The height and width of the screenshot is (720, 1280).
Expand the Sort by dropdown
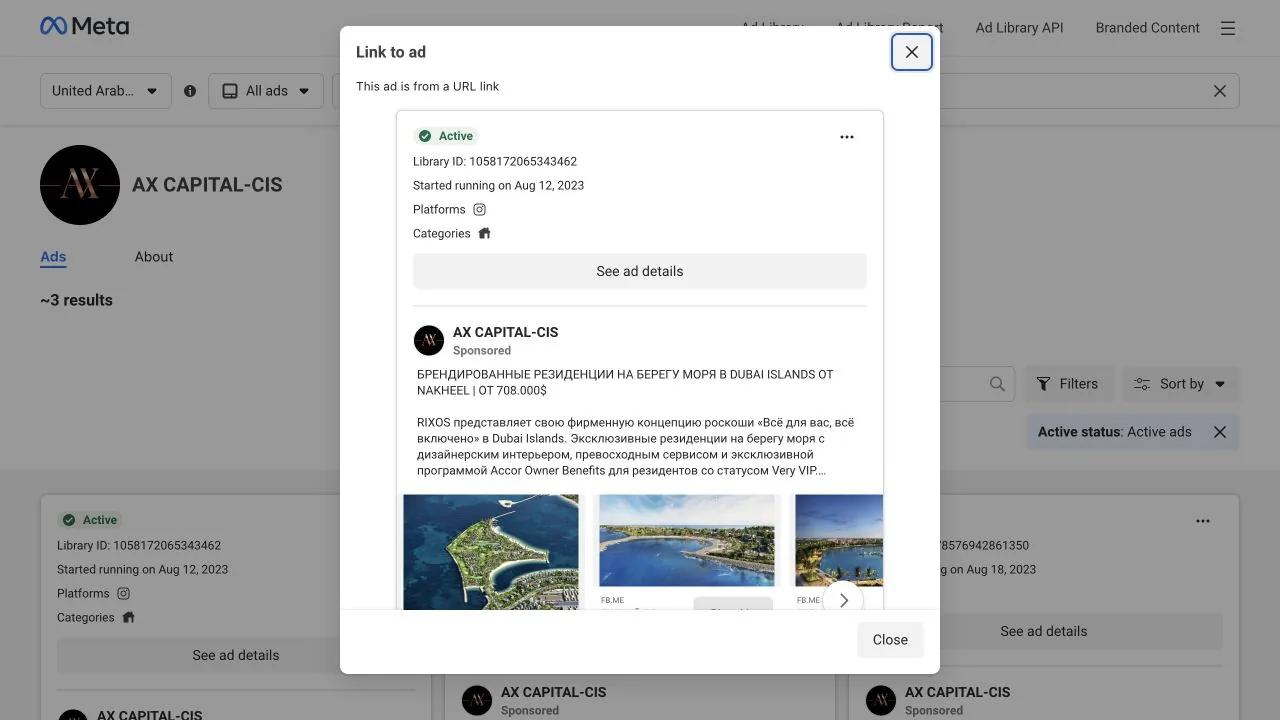(x=1180, y=384)
